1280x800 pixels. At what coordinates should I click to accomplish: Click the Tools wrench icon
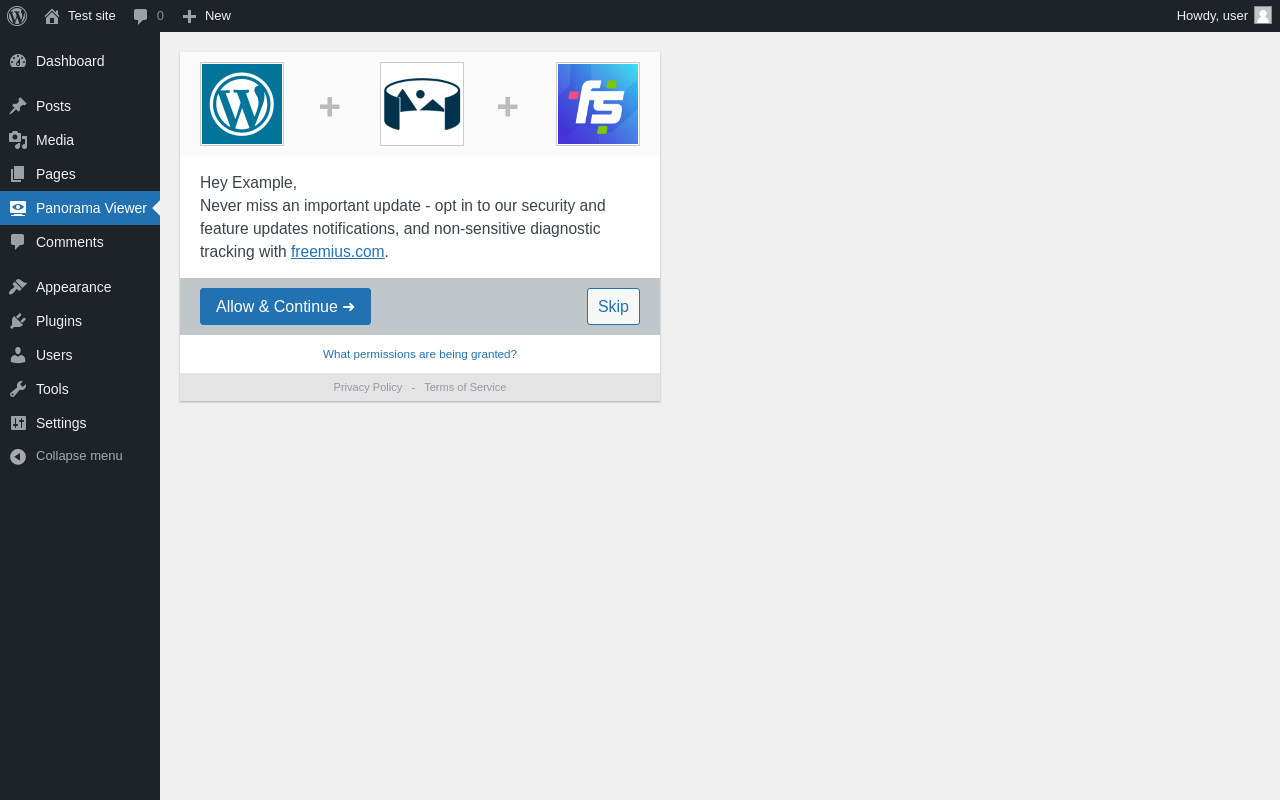[x=18, y=389]
